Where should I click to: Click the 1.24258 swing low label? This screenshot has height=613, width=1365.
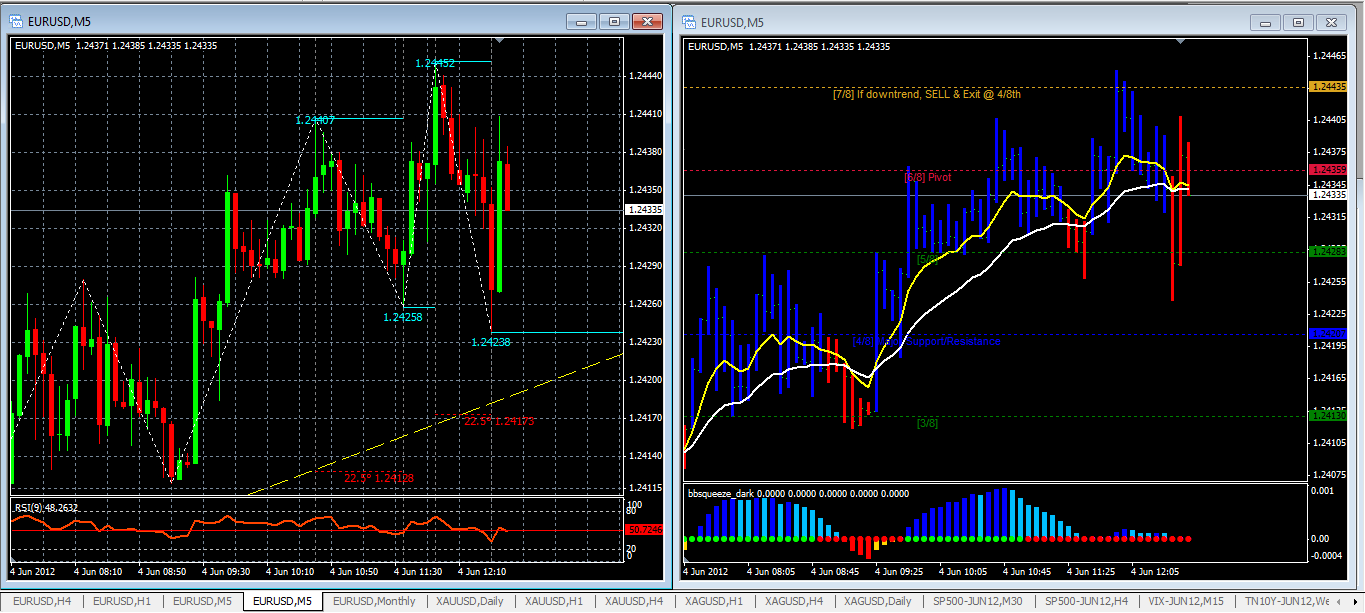tap(402, 317)
